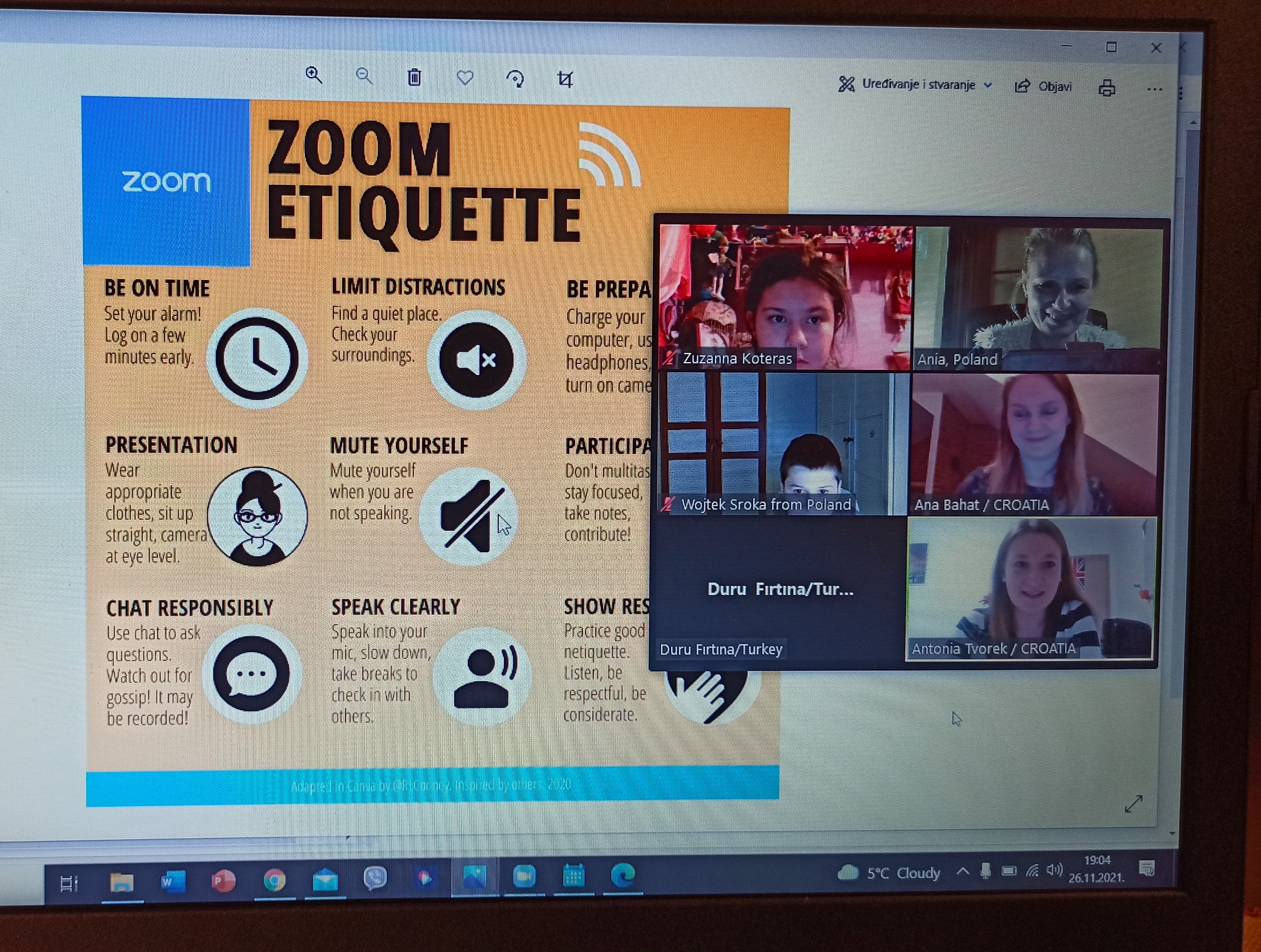Open the volume speaker tray icon
1261x952 pixels.
coord(1054,870)
